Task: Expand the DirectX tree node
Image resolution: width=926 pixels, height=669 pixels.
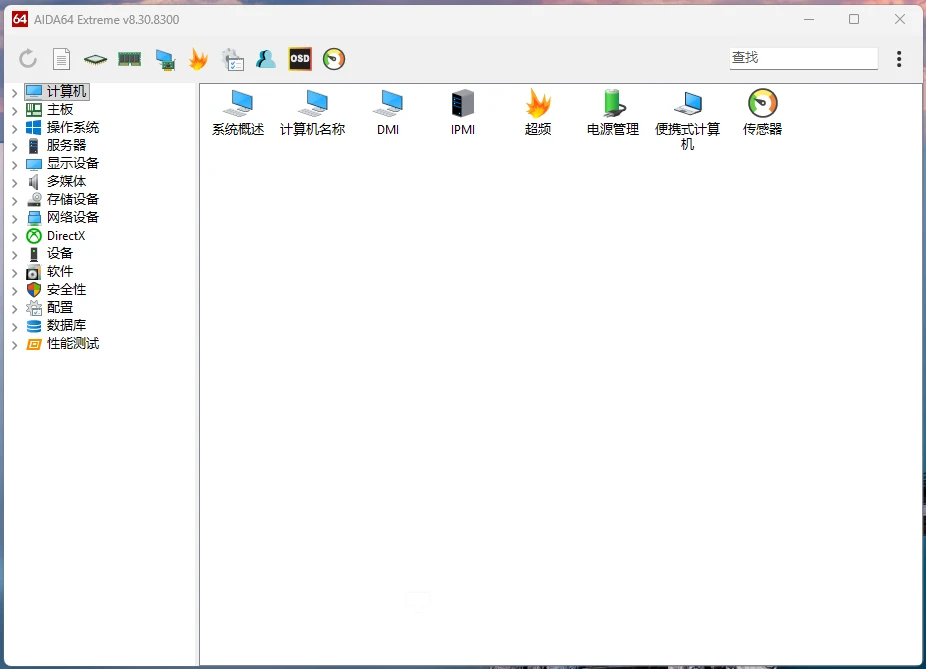Action: click(x=13, y=235)
